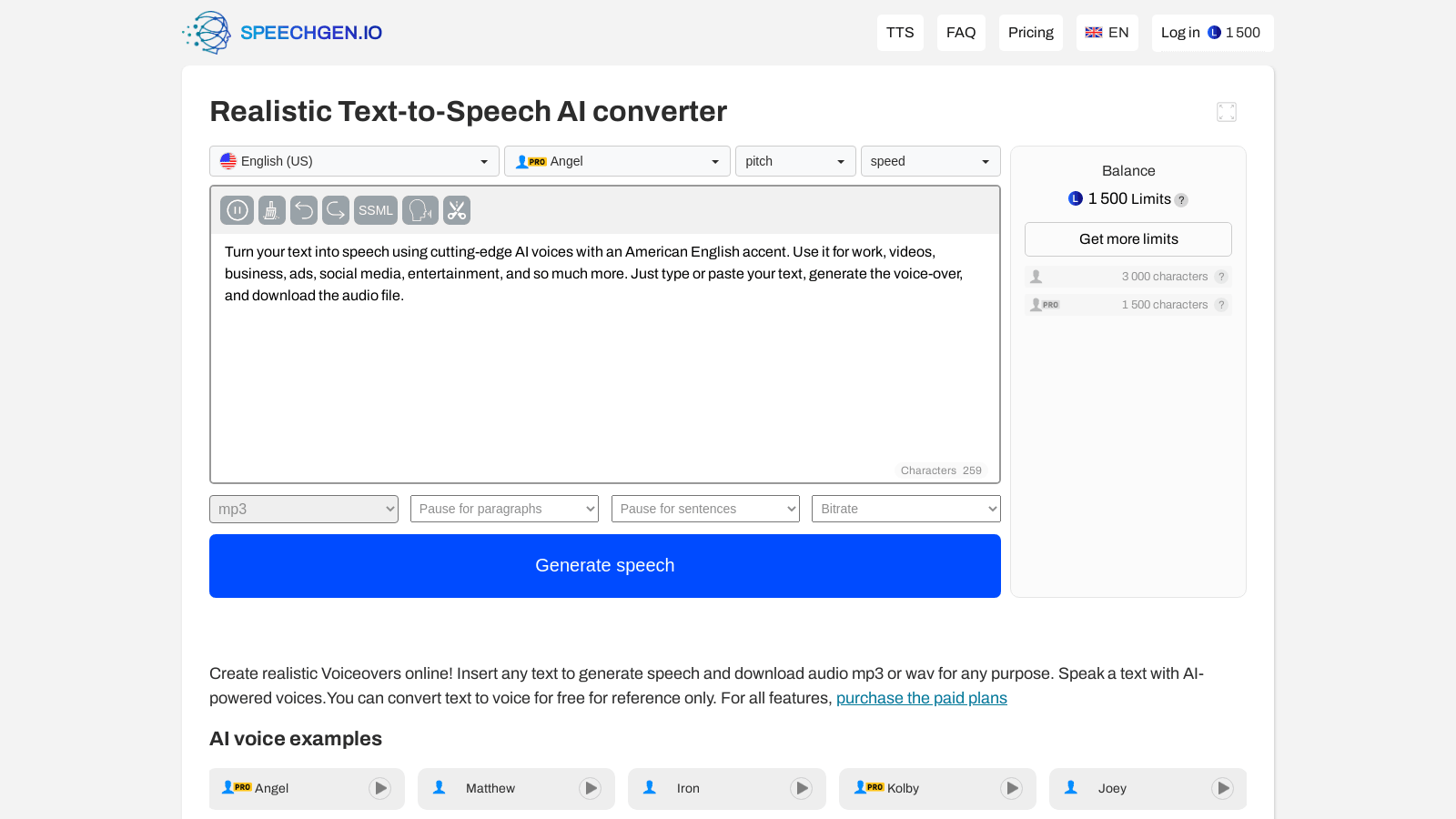Image resolution: width=1456 pixels, height=819 pixels.
Task: Redo the last text edit
Action: pyautogui.click(x=336, y=210)
